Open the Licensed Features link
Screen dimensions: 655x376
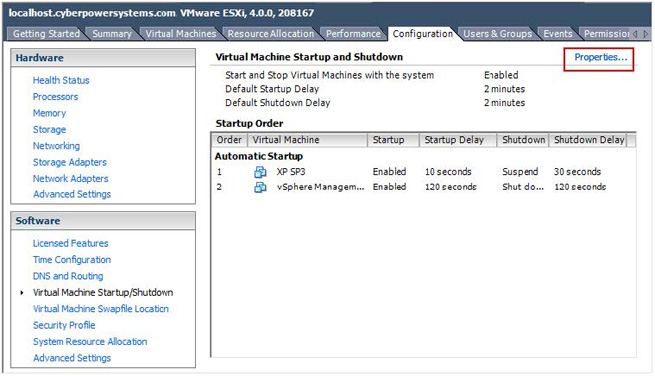point(71,243)
